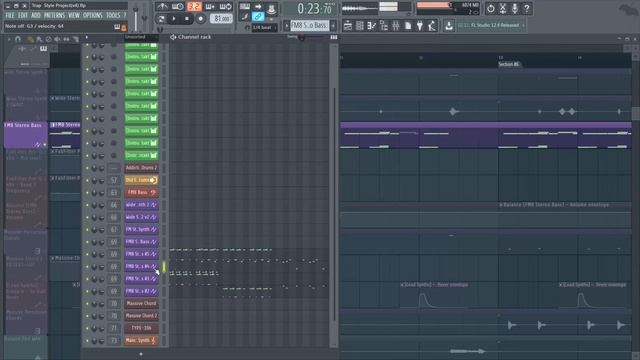This screenshot has width=640, height=360.
Task: Toggle the metronome icon
Action: [x=162, y=7]
